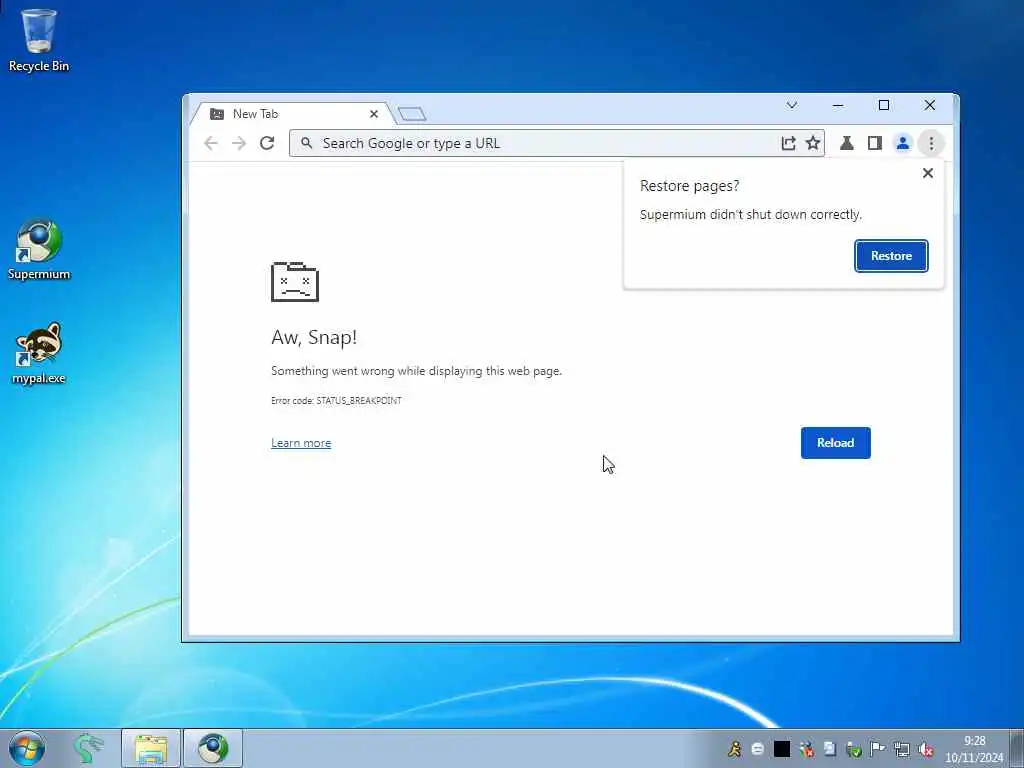Maximize the Supermium window
Viewport: 1024px width, 768px height.
pyautogui.click(x=884, y=105)
